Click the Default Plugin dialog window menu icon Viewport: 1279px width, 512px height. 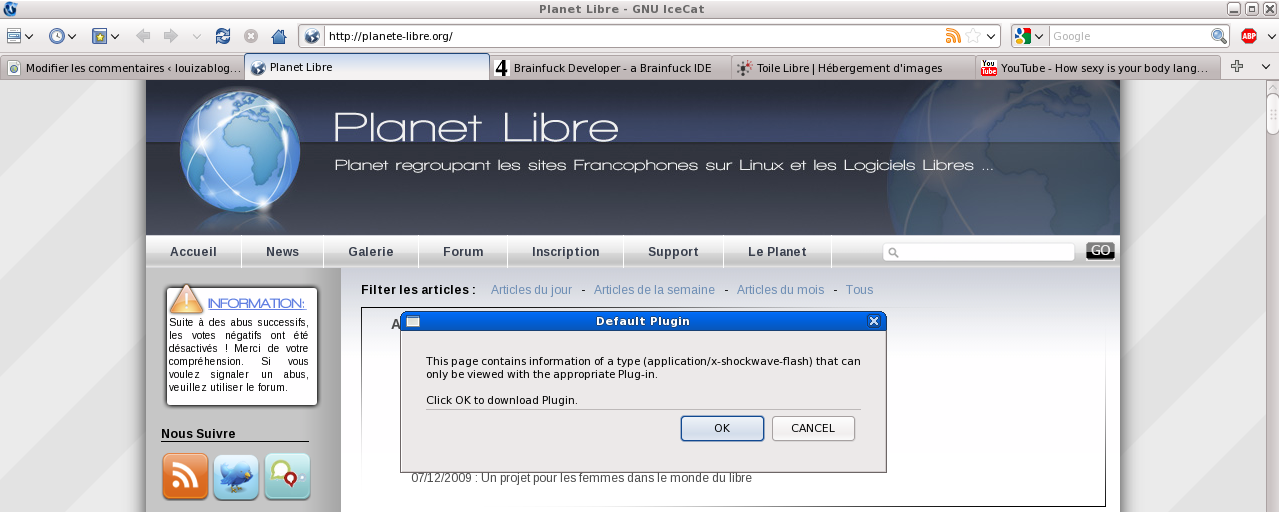point(413,321)
